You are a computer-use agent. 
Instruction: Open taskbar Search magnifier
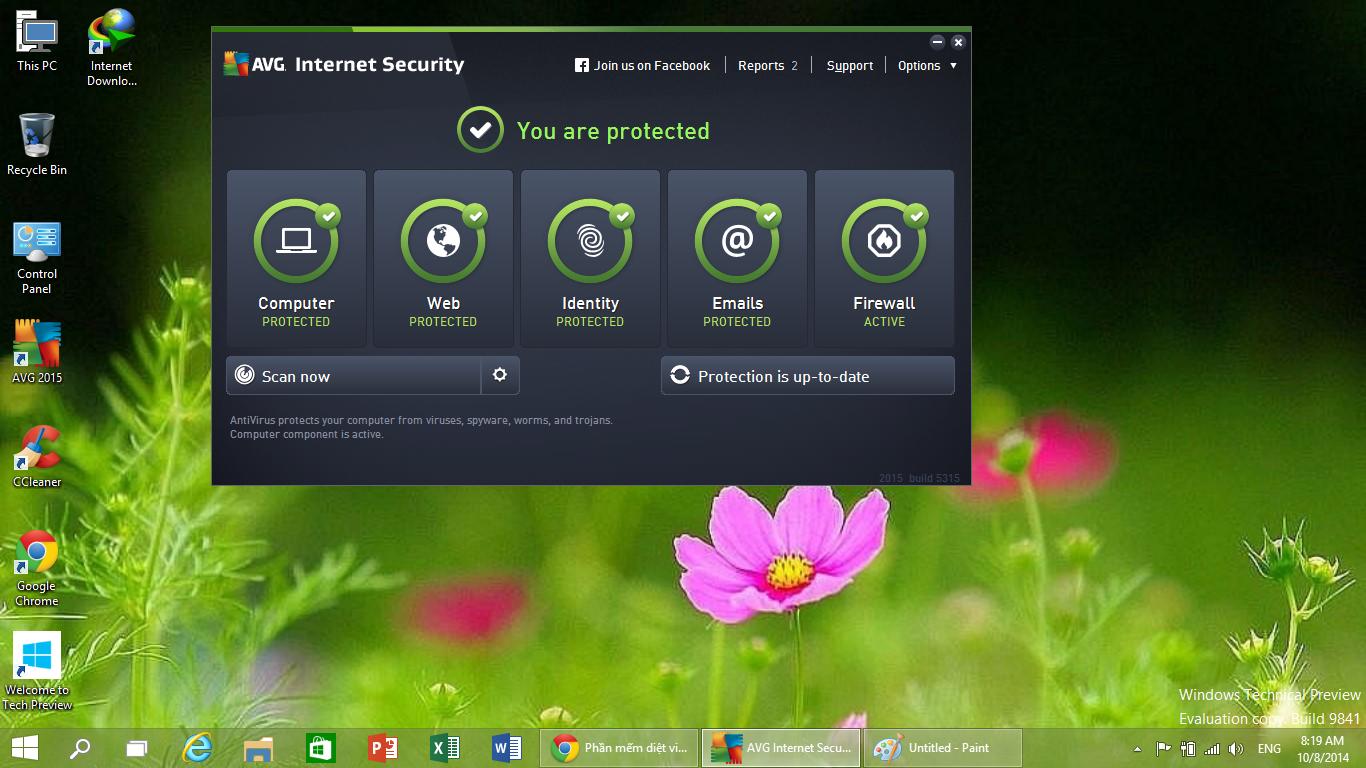tap(80, 748)
